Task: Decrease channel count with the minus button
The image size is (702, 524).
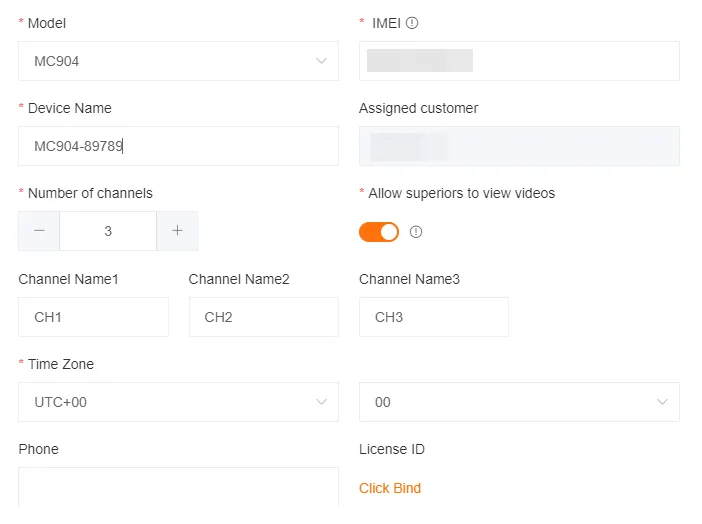Action: click(39, 231)
